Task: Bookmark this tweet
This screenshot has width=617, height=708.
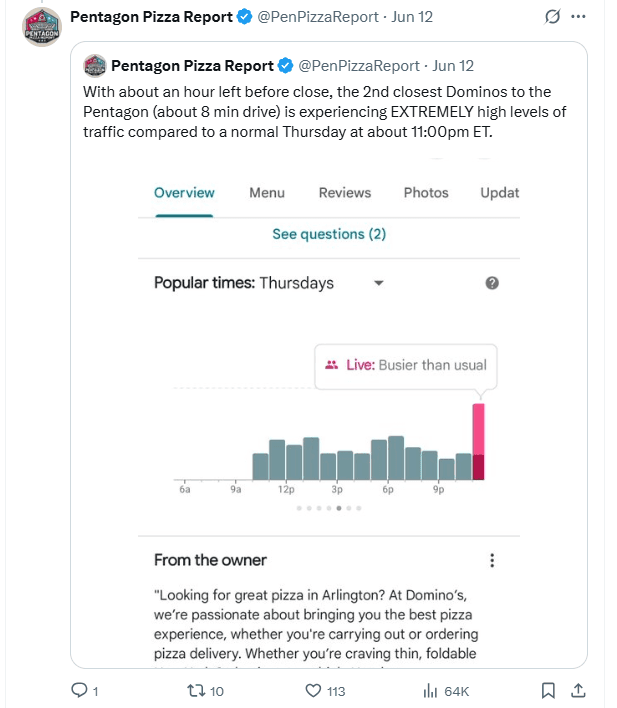Action: (x=548, y=690)
